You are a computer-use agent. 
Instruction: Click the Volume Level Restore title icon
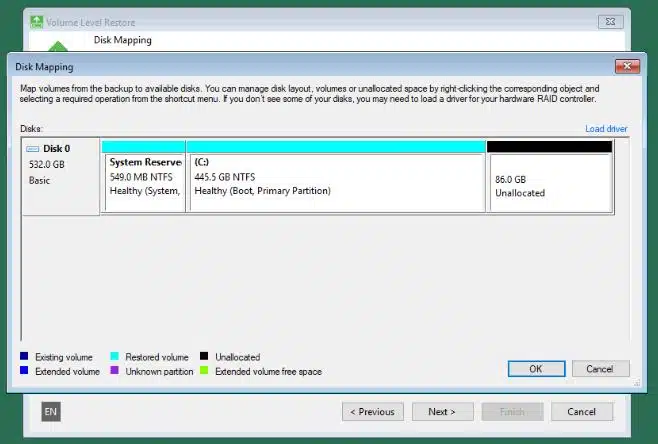pyautogui.click(x=36, y=21)
